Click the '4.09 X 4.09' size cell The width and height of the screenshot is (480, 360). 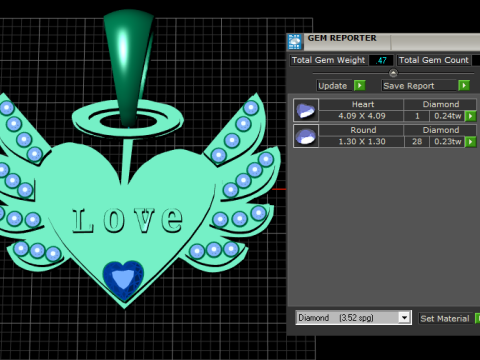(361, 116)
